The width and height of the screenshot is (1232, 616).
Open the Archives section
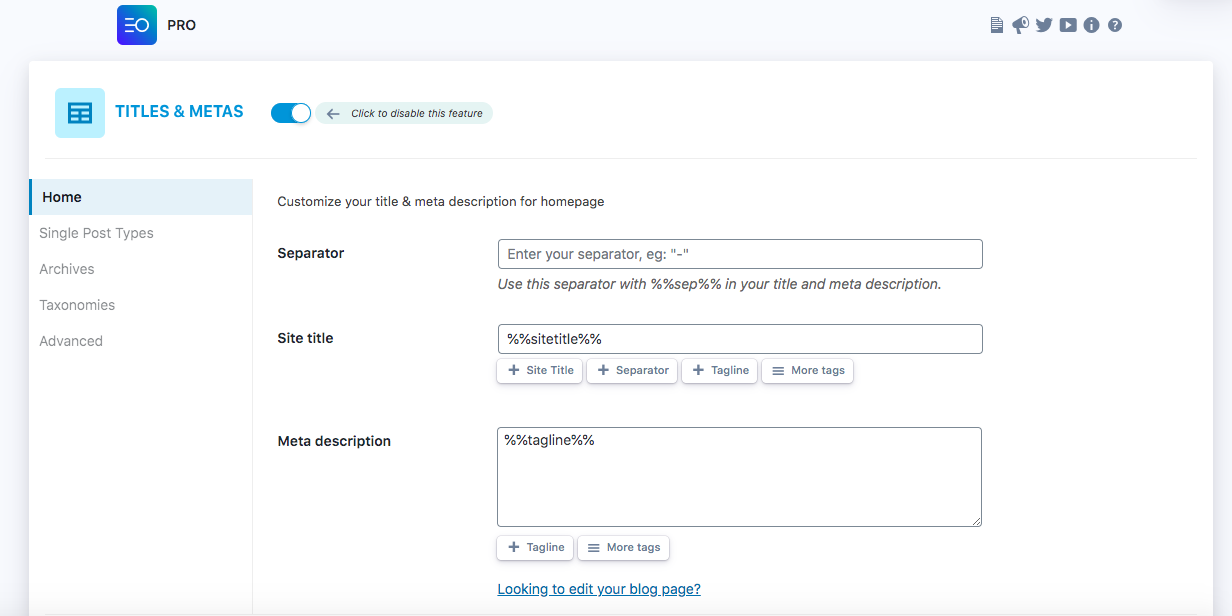(66, 268)
